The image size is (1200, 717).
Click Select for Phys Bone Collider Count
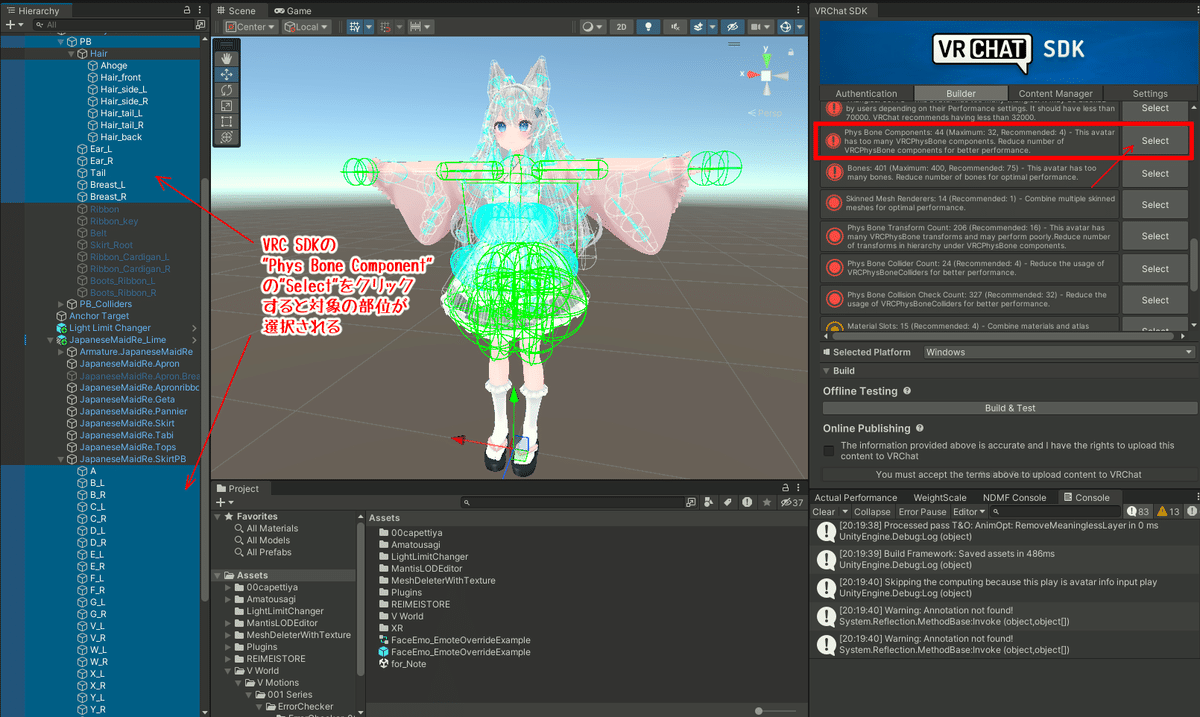pyautogui.click(x=1155, y=268)
